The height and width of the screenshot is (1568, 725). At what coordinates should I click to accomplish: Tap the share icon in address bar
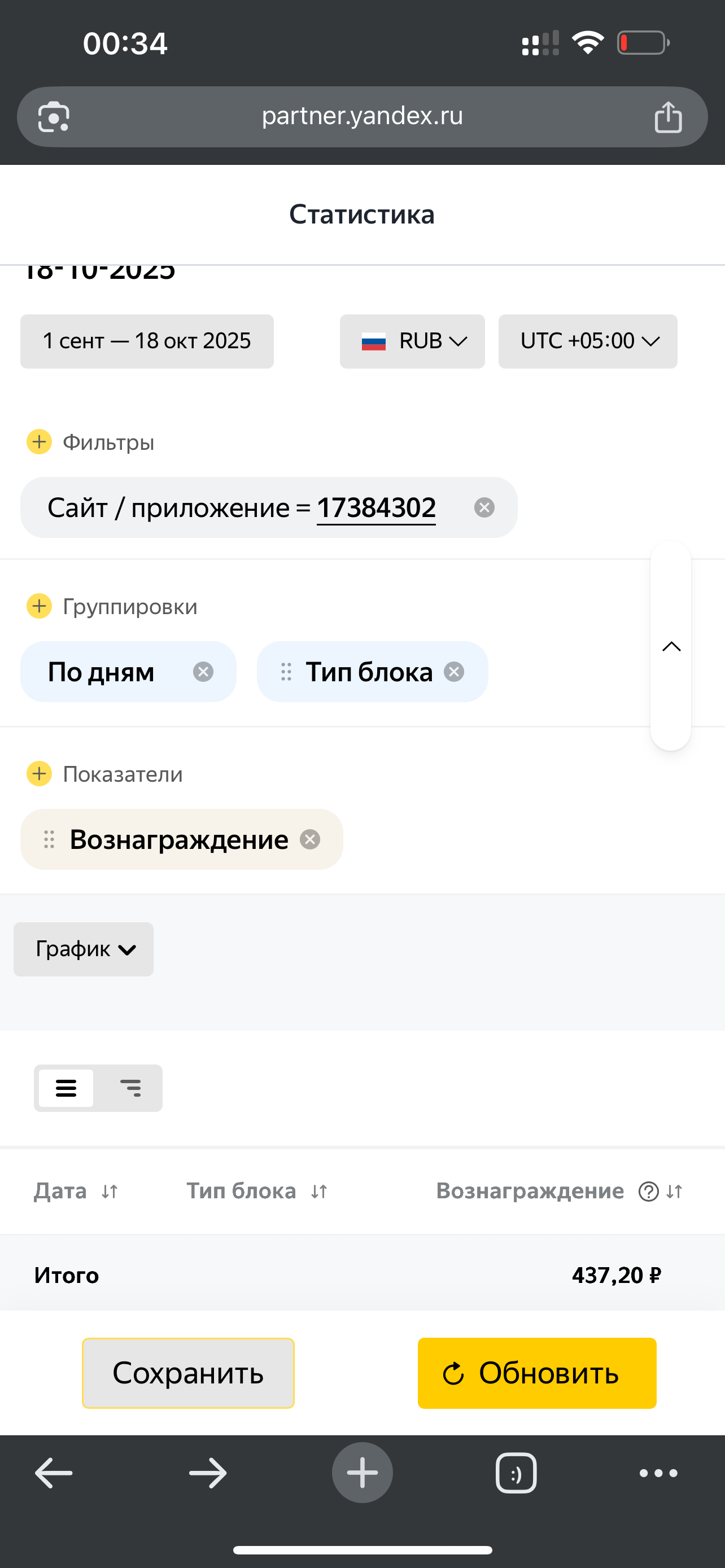[x=668, y=116]
